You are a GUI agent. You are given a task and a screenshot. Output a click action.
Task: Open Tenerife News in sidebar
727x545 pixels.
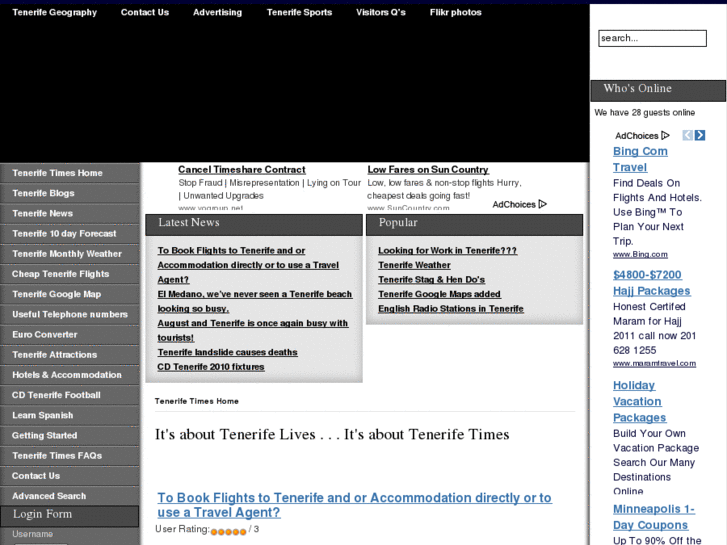(70, 213)
